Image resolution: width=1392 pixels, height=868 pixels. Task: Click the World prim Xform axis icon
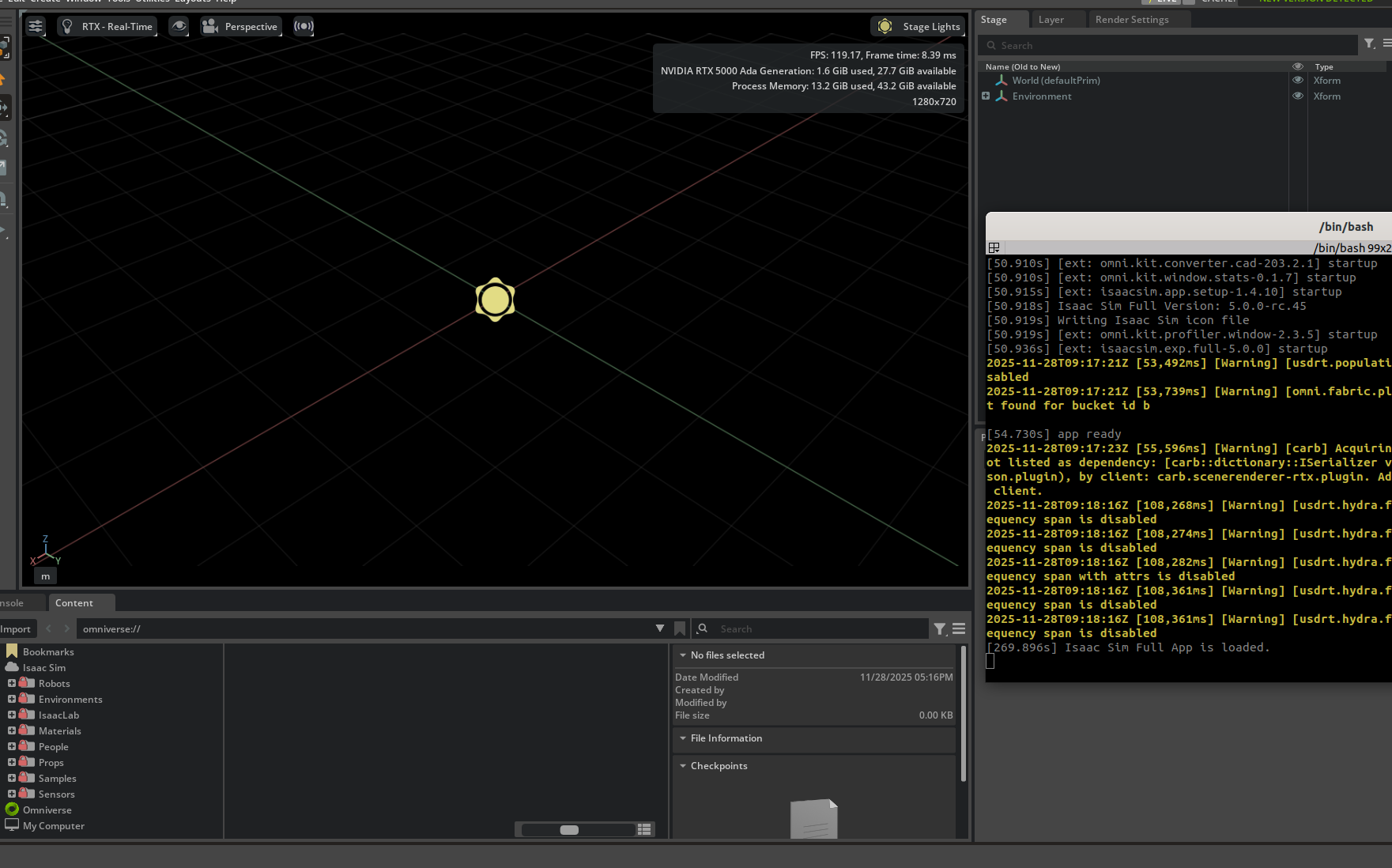(x=1002, y=81)
